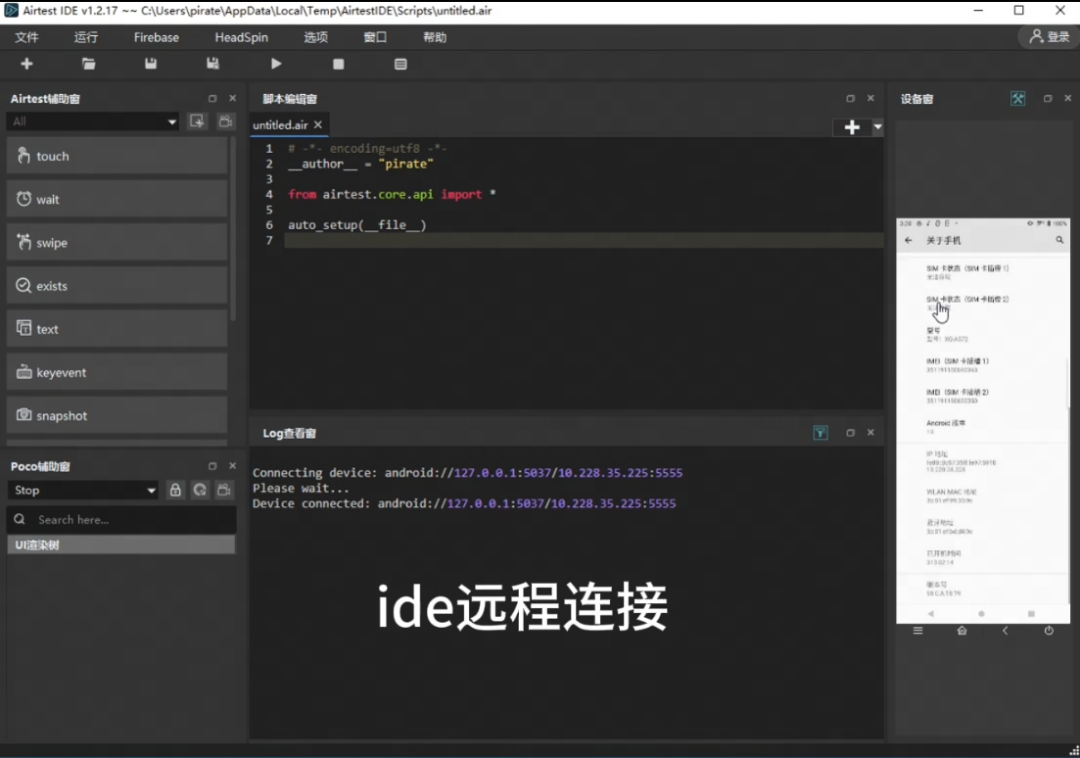
Task: Click the record icon beside All dropdown
Action: [197, 121]
